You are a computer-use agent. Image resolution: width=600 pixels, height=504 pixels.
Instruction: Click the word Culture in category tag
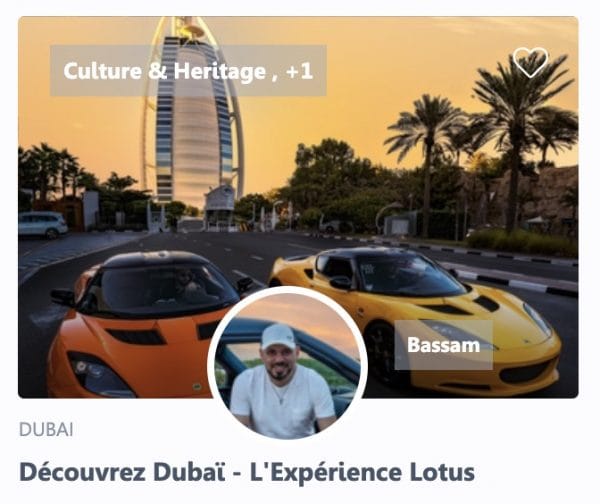coord(103,71)
